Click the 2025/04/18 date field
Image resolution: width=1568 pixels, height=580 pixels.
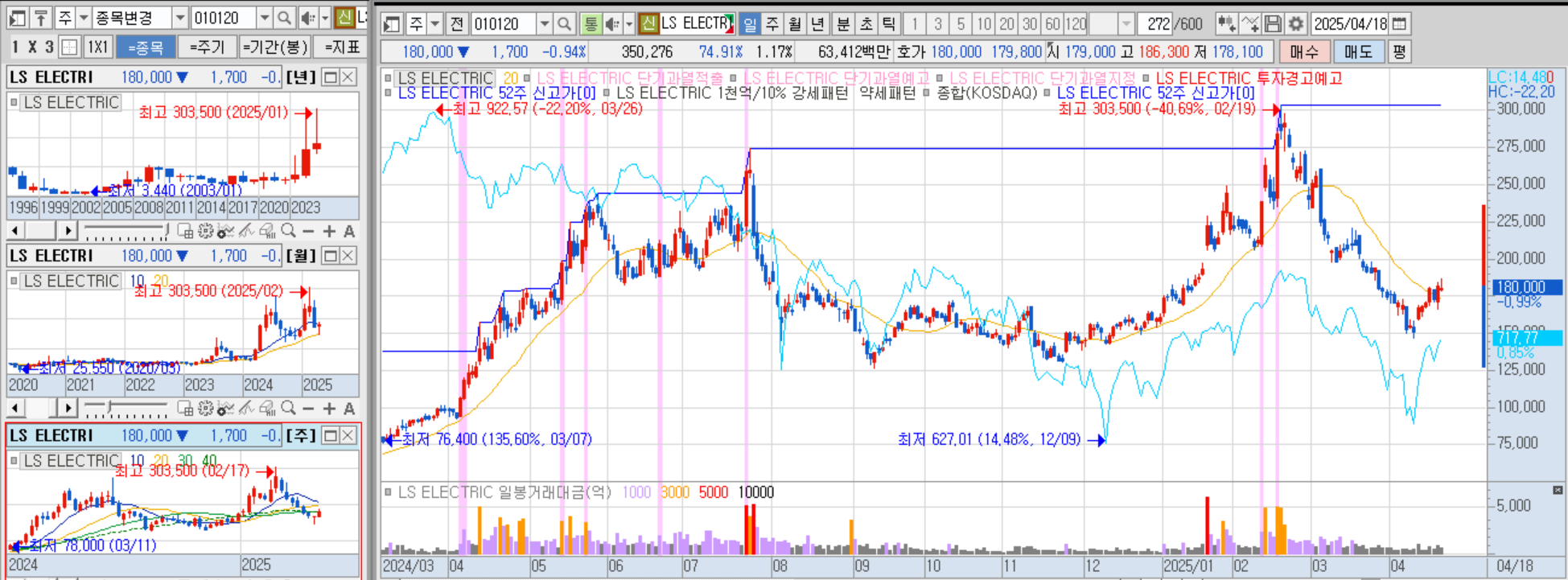(x=1351, y=24)
